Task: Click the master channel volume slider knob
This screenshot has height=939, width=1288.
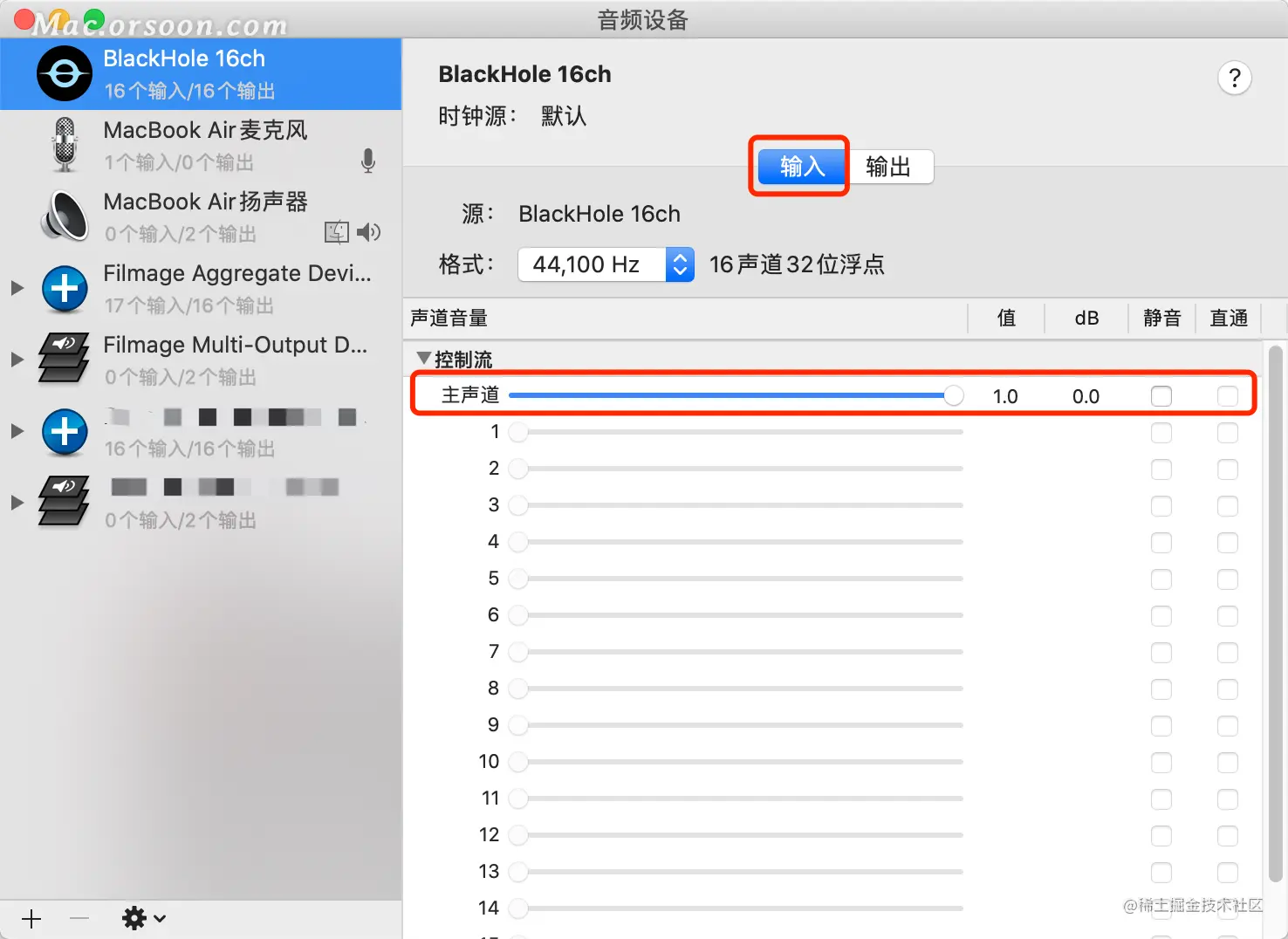Action: coord(954,396)
